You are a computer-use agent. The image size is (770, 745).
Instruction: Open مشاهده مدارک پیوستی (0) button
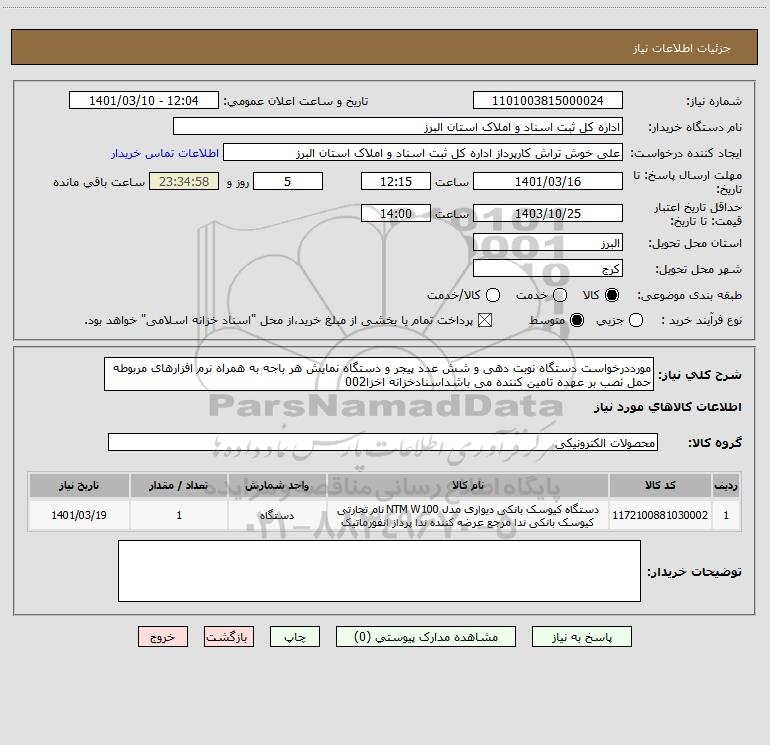[x=426, y=636]
